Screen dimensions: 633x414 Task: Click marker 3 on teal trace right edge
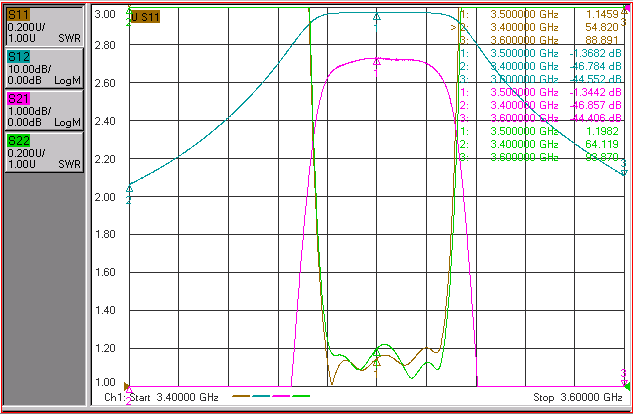coord(624,172)
